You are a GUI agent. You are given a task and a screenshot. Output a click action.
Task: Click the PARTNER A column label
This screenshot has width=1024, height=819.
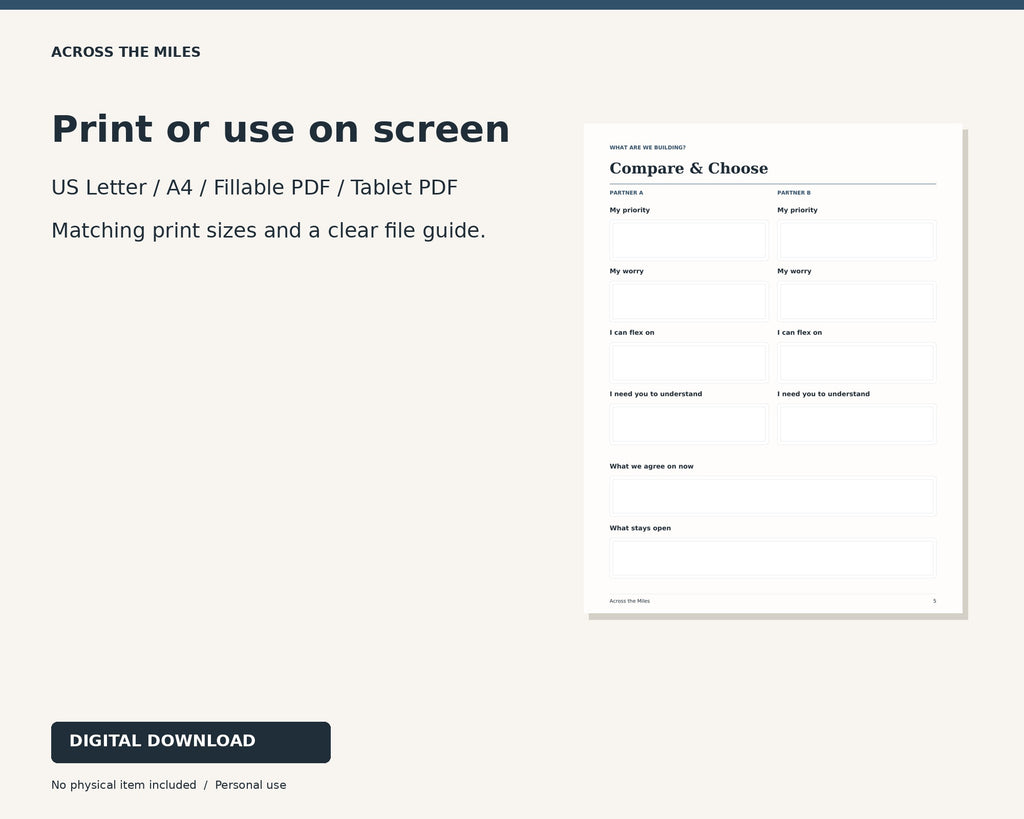pos(626,193)
